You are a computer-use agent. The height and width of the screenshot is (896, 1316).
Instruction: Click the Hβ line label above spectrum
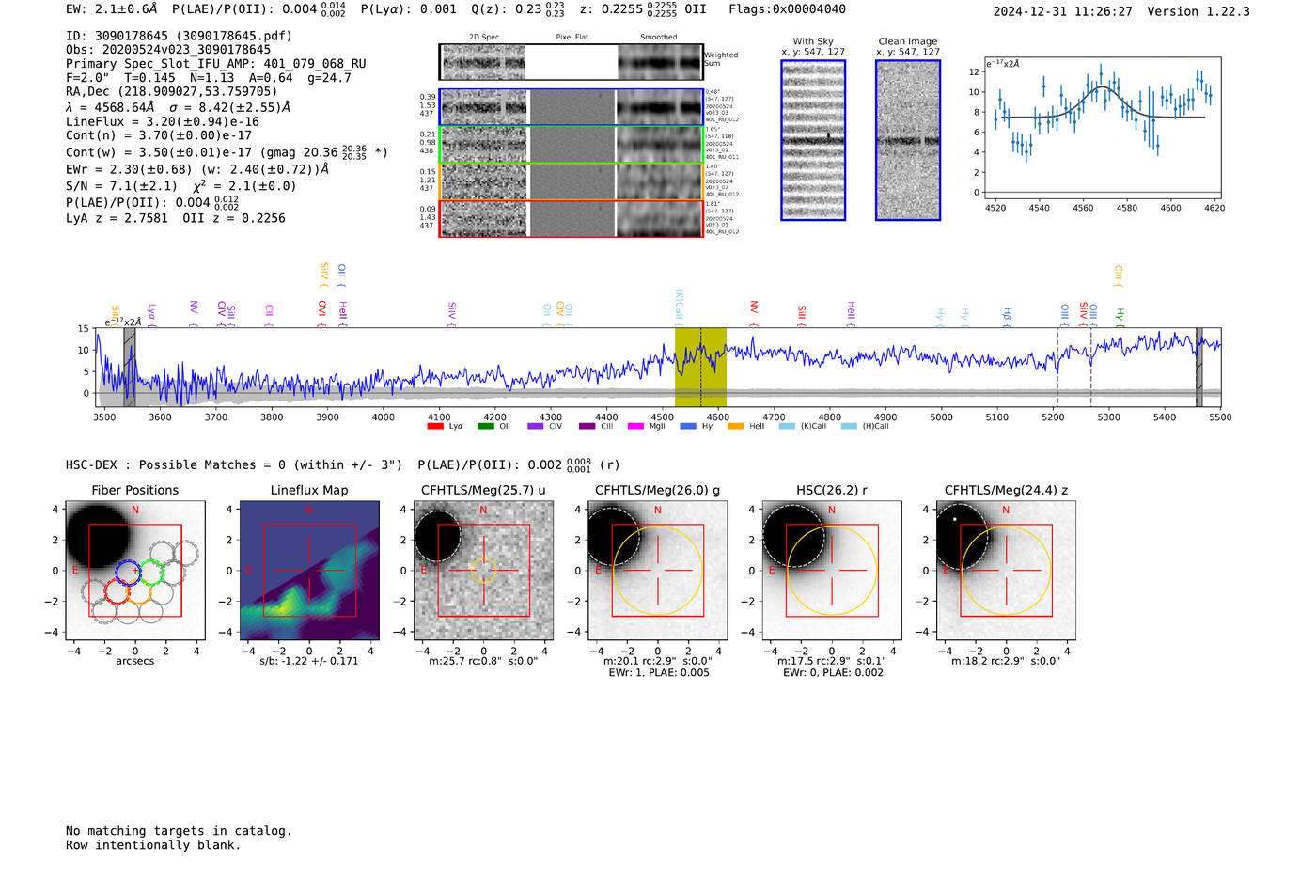coord(1007,315)
